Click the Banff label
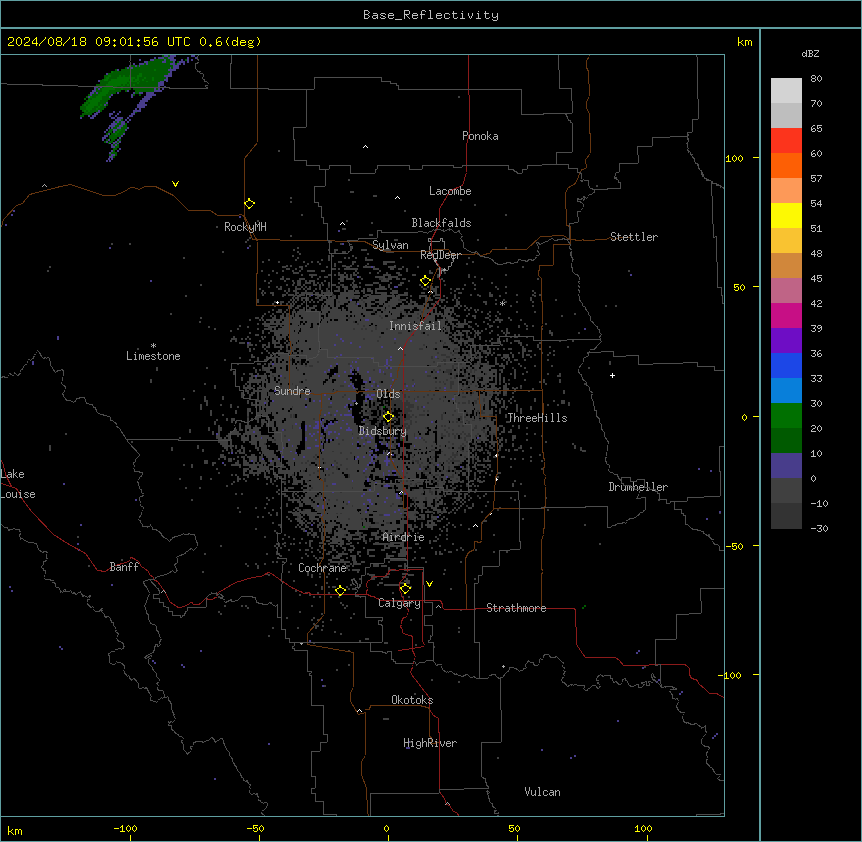 (x=124, y=567)
